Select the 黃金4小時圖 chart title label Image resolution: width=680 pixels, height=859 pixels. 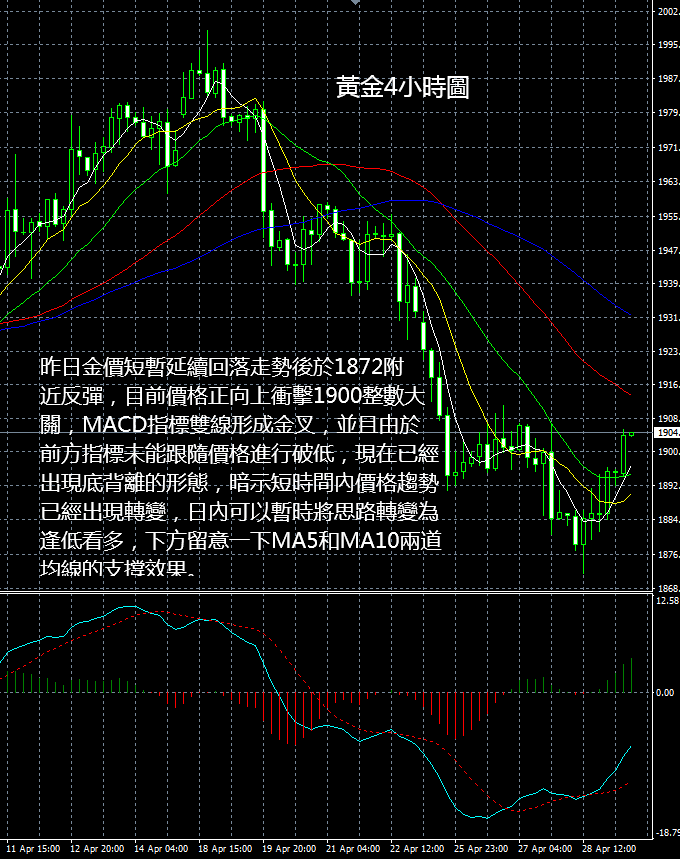coord(403,88)
